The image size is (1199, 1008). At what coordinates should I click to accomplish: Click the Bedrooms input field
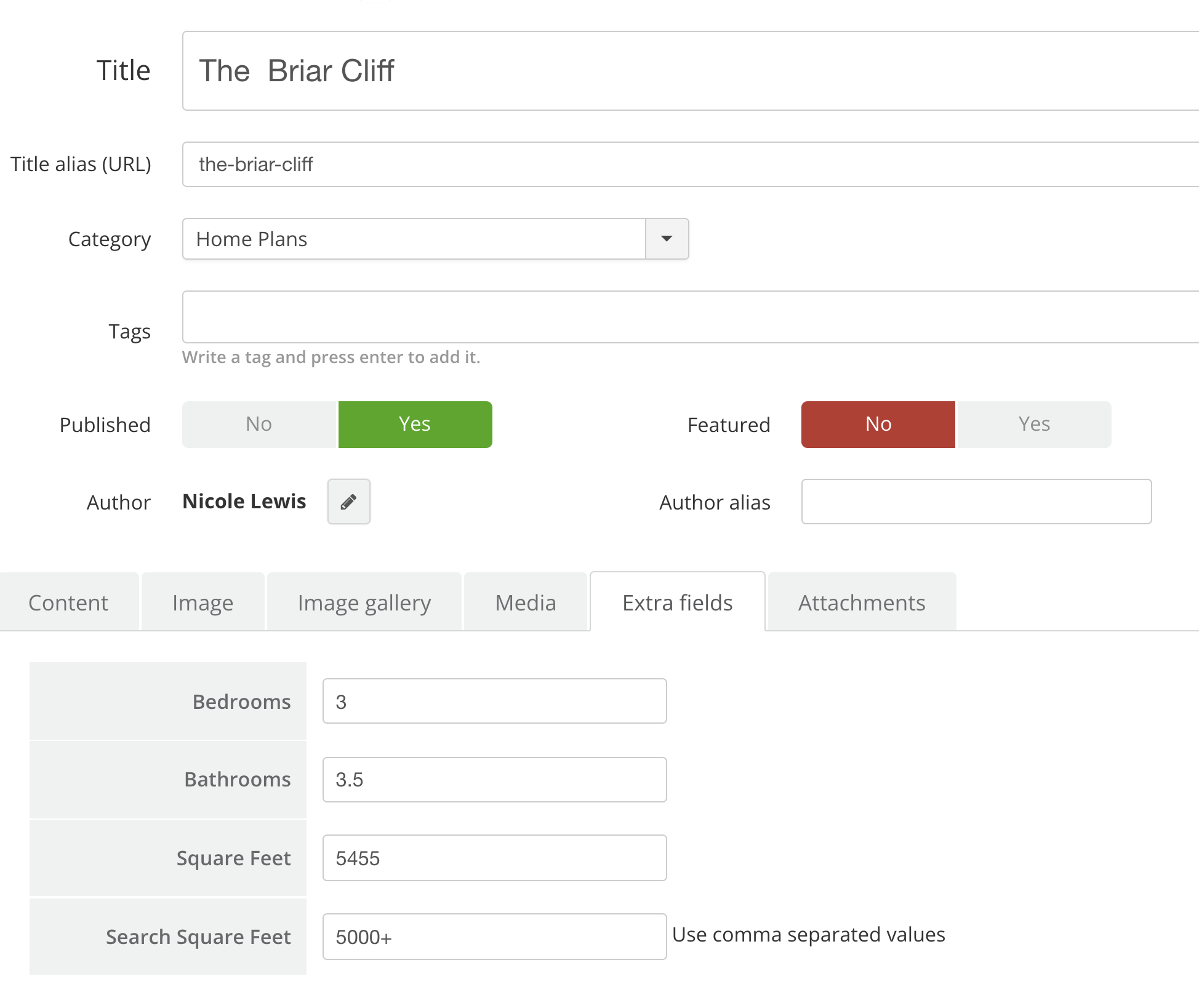(x=494, y=702)
